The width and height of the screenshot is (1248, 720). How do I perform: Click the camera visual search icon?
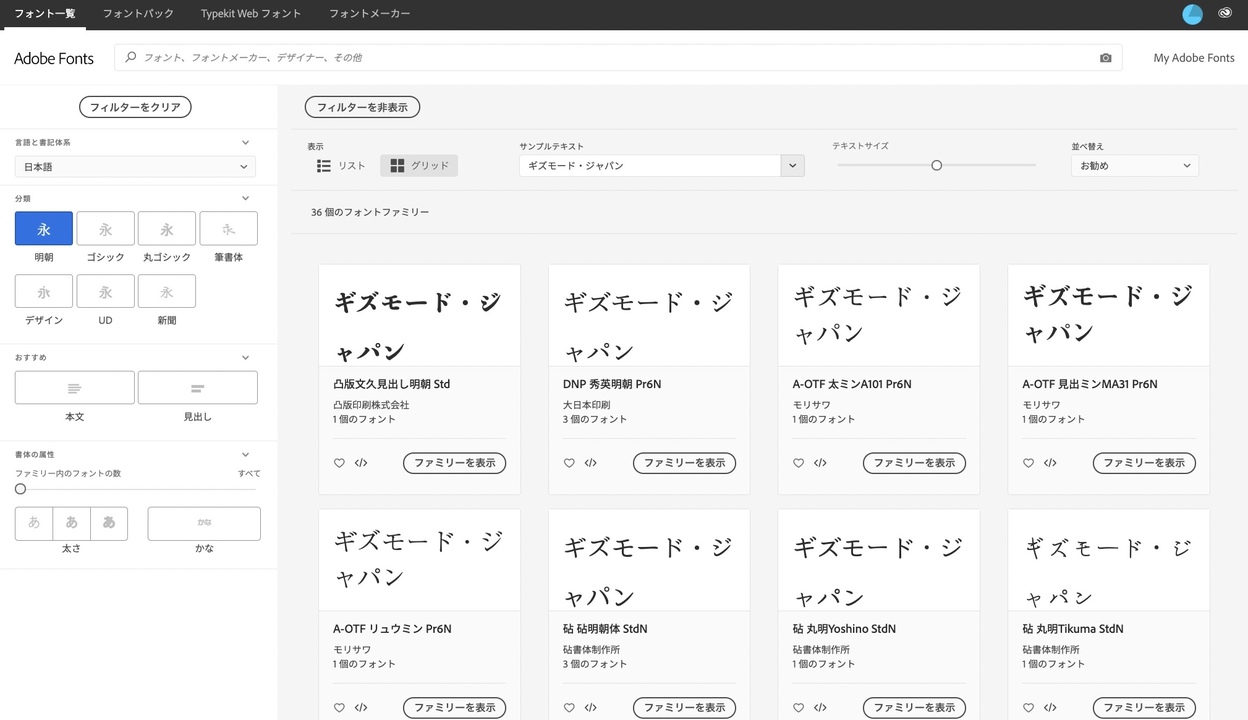pos(1105,58)
